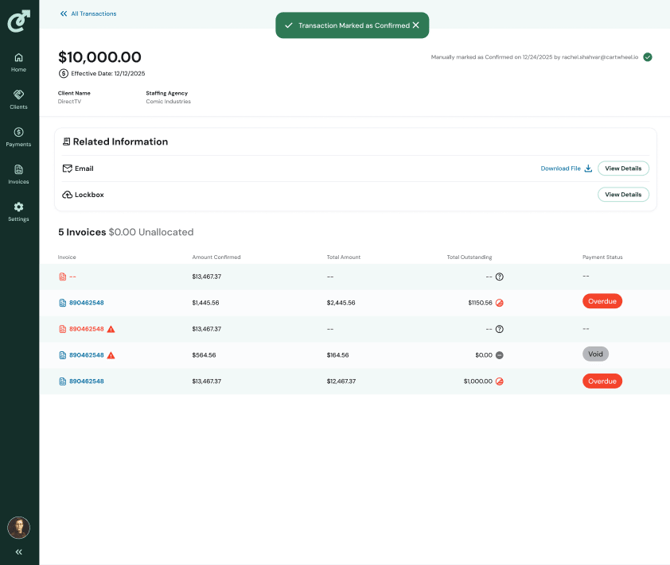The image size is (670, 565).
Task: Click the Overdue badge on the last invoice
Action: pyautogui.click(x=602, y=381)
